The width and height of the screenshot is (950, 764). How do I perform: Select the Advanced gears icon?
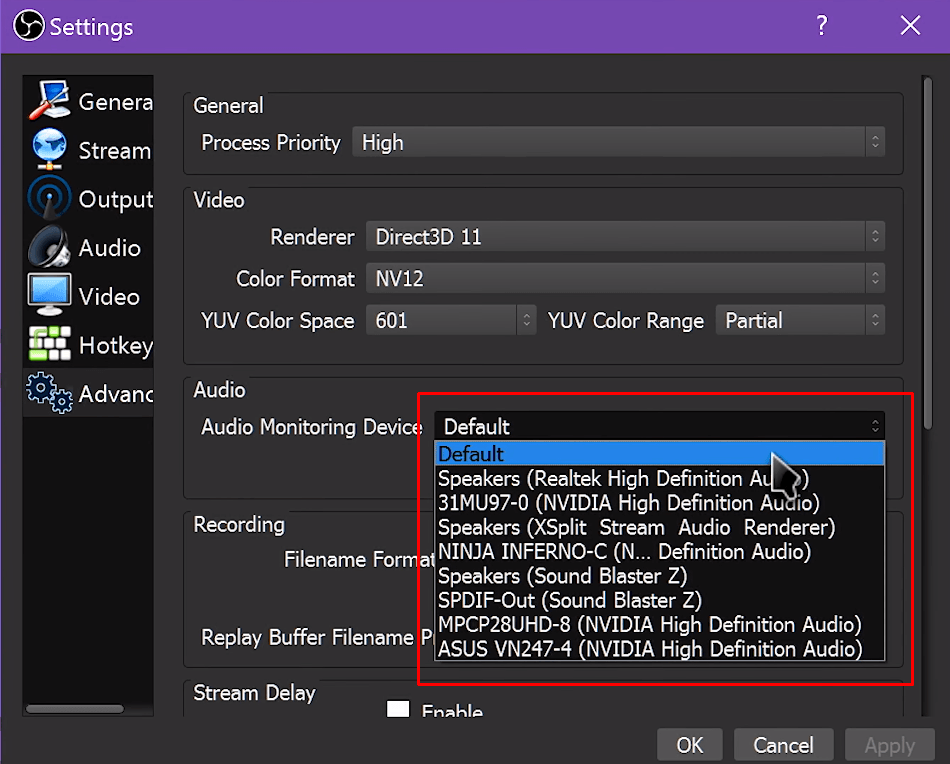click(48, 393)
